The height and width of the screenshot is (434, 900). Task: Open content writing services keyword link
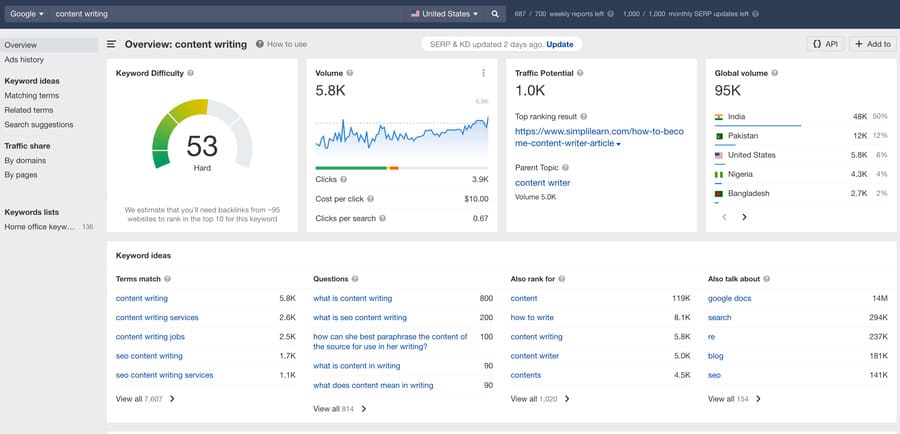(x=157, y=317)
